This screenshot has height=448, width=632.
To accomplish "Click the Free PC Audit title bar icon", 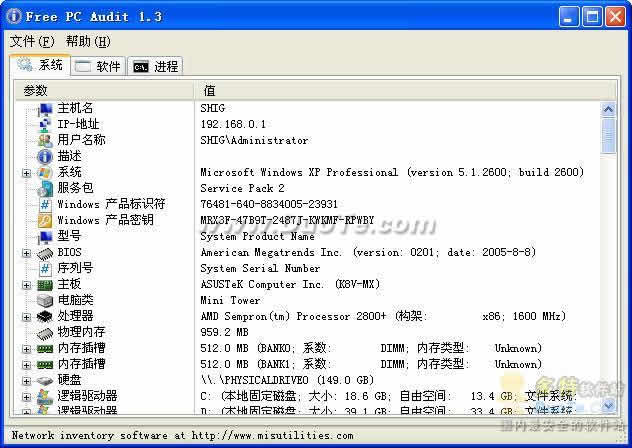I will [14, 16].
